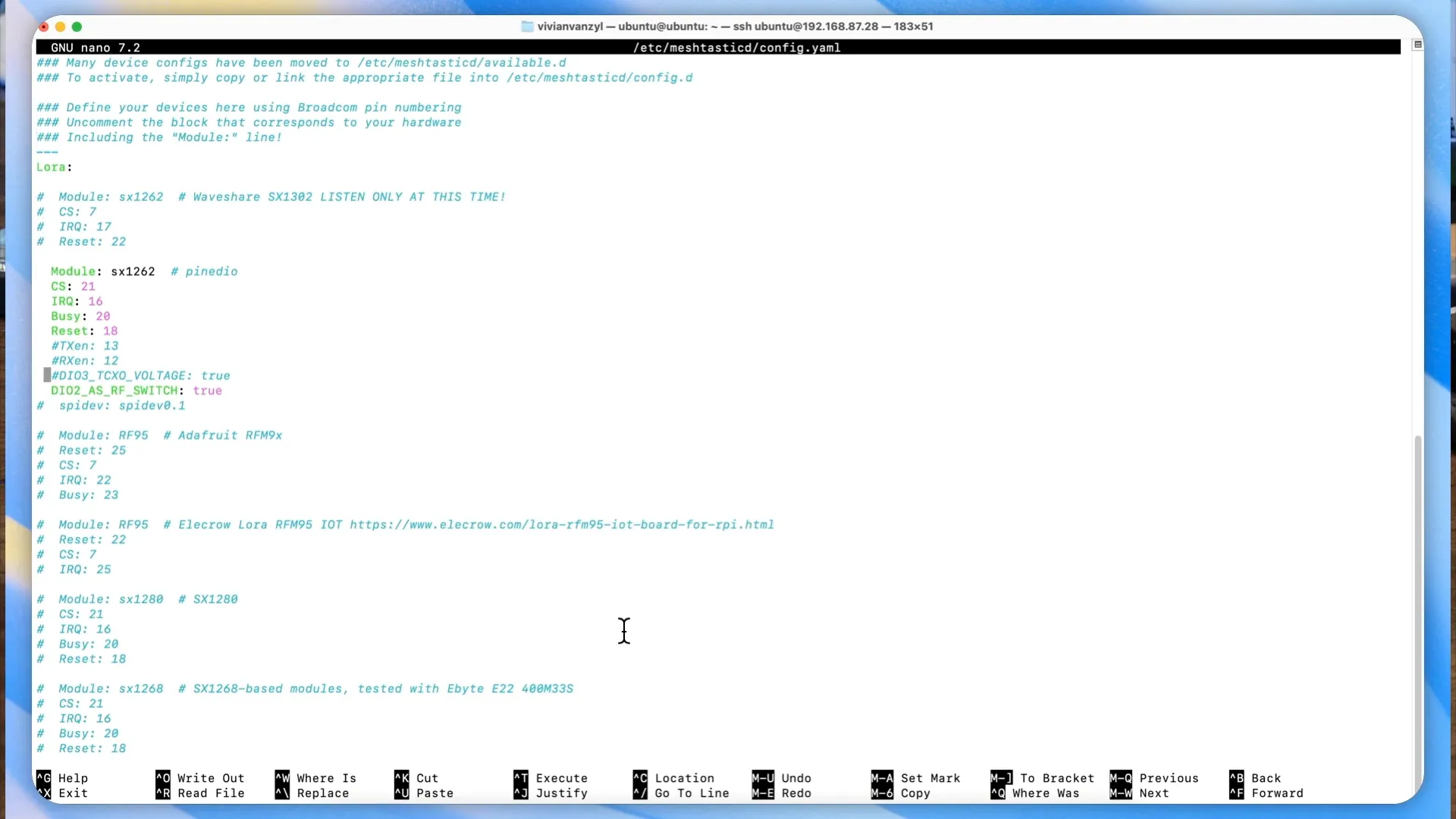
Task: Click the '# Reset: 25' line
Action: point(81,450)
